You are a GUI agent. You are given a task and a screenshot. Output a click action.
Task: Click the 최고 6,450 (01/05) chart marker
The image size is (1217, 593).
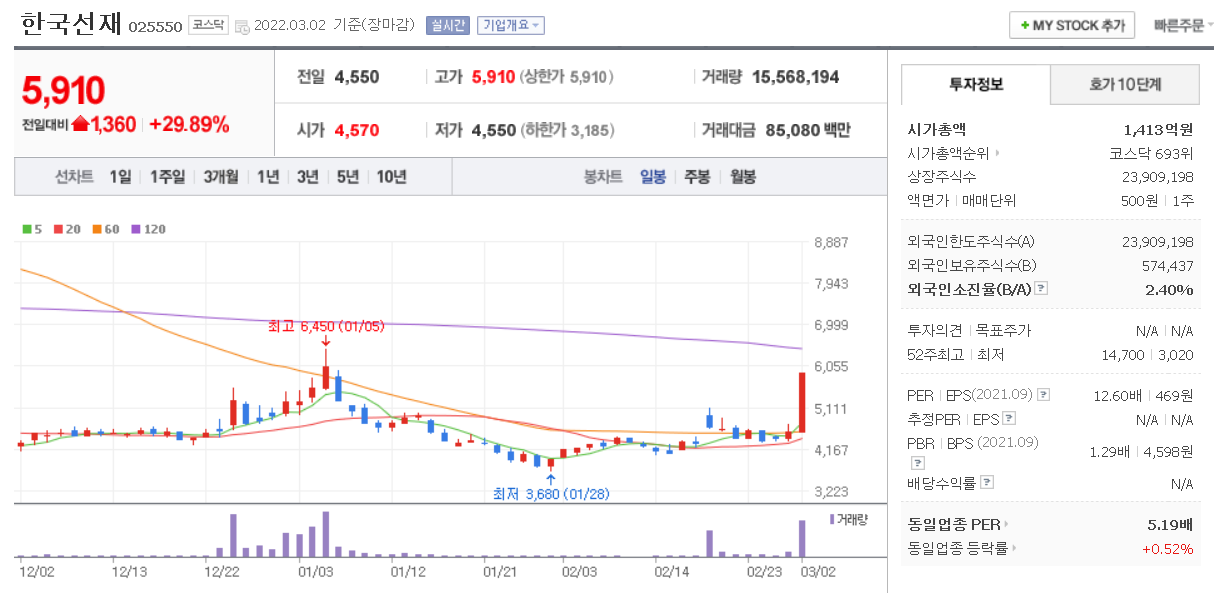(x=326, y=326)
